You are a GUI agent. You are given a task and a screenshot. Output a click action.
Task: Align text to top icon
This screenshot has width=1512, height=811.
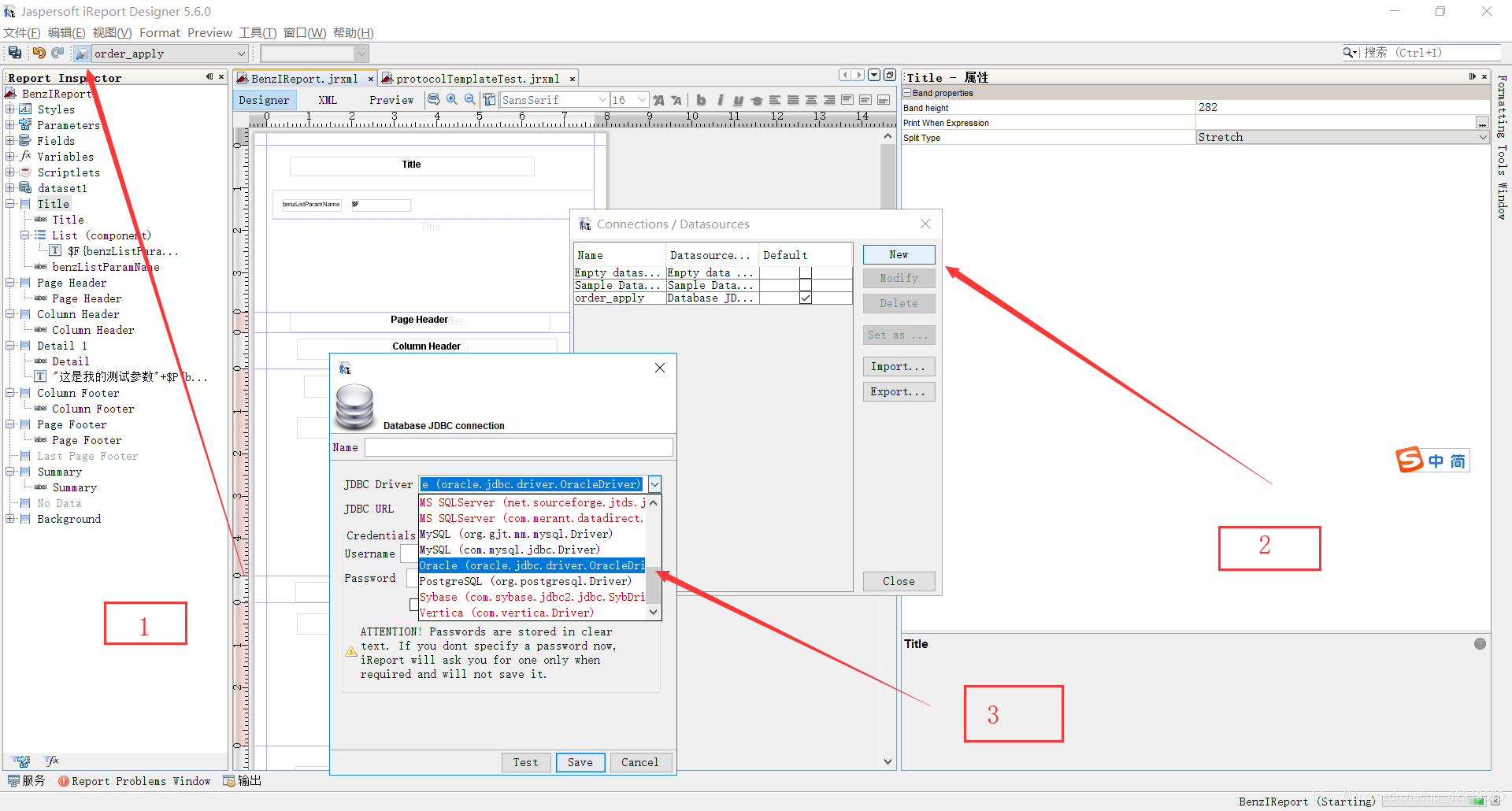click(x=847, y=100)
